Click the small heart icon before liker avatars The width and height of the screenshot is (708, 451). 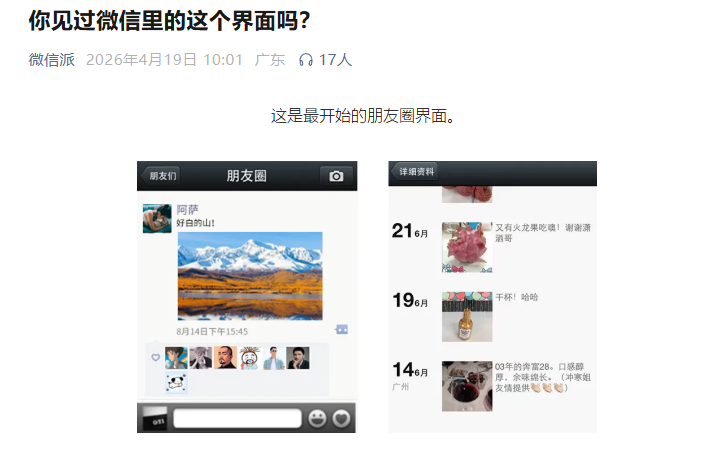click(155, 358)
